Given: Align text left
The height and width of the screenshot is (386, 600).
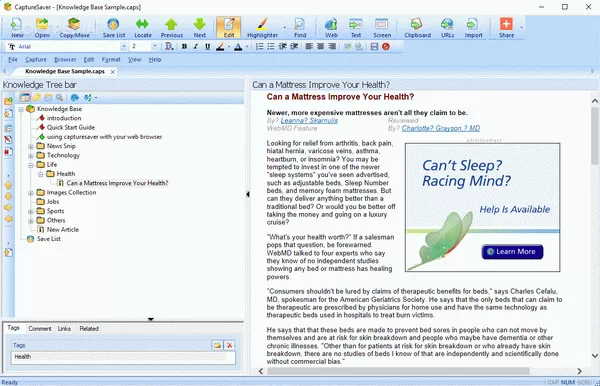Looking at the screenshot, I should 309,47.
